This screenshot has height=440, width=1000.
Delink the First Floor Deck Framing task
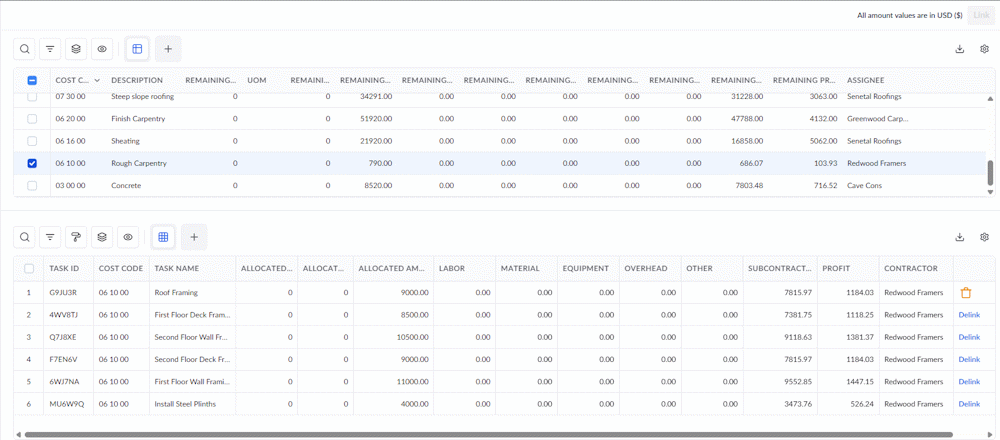click(x=969, y=315)
